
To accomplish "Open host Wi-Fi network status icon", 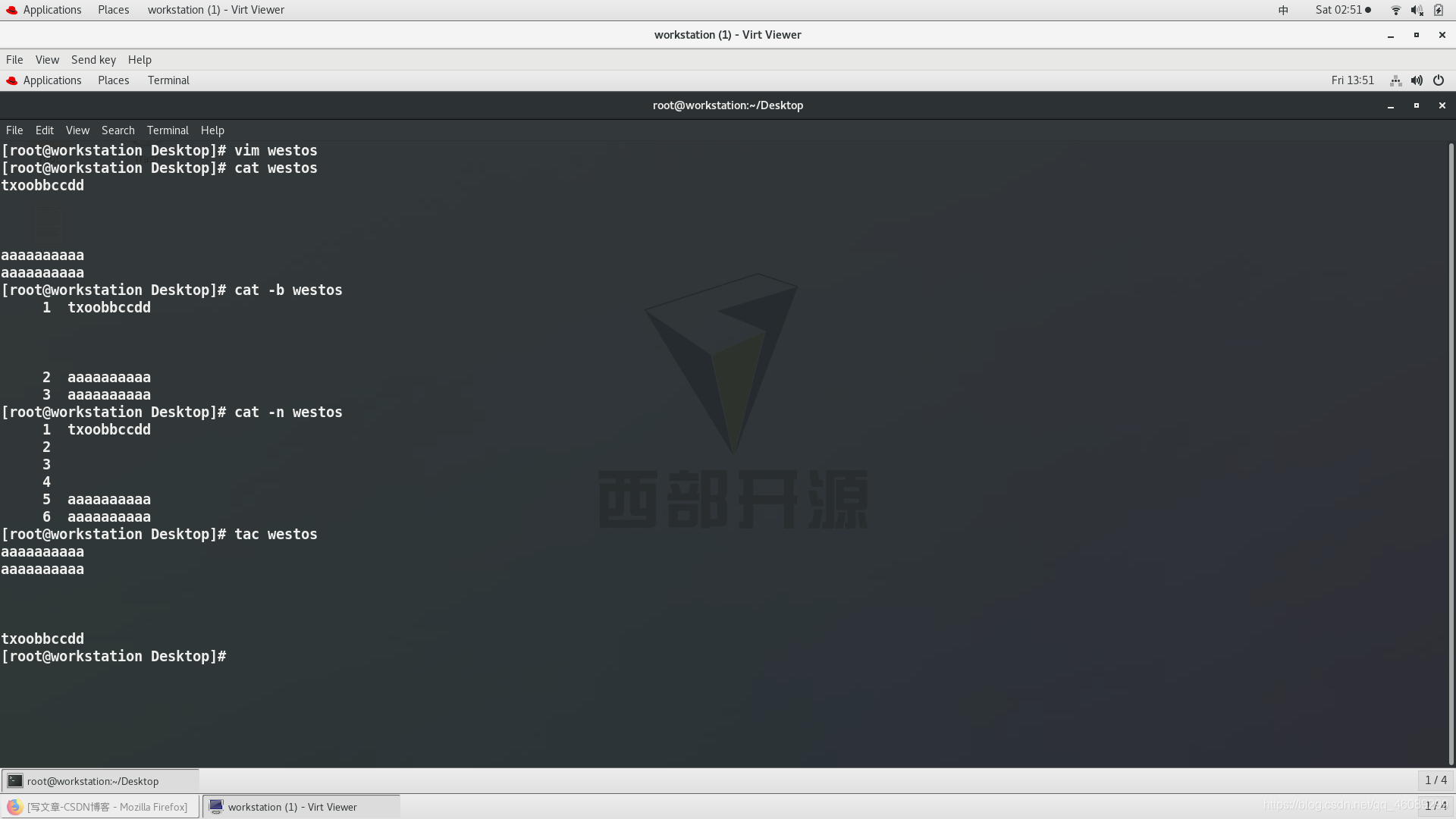I will [1395, 10].
